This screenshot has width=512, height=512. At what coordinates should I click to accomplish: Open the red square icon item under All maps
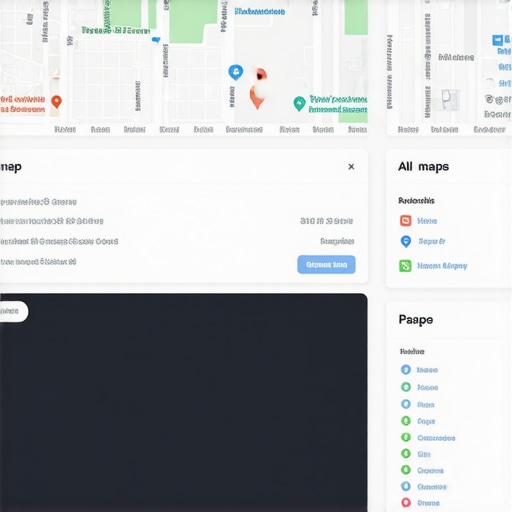tap(406, 221)
